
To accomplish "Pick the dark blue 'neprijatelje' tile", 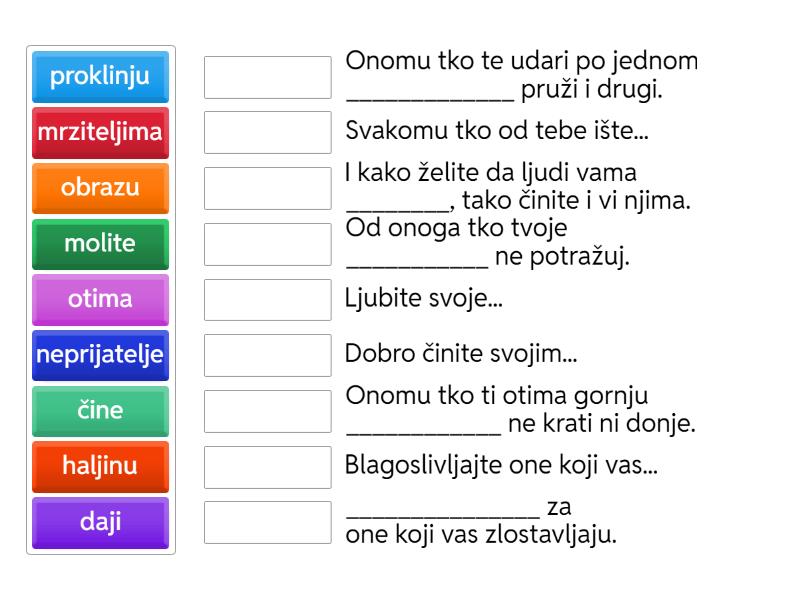I will [100, 355].
